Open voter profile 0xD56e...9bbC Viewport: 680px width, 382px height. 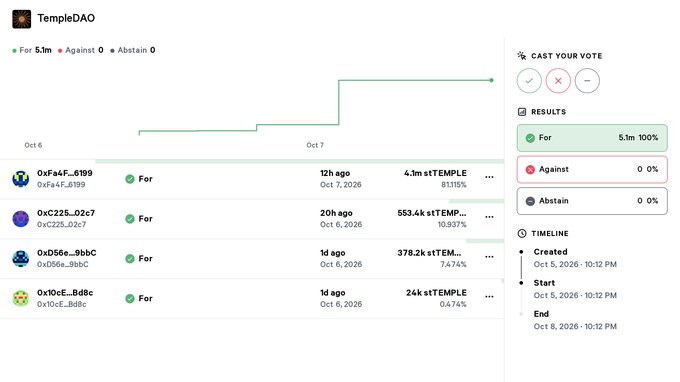66,253
